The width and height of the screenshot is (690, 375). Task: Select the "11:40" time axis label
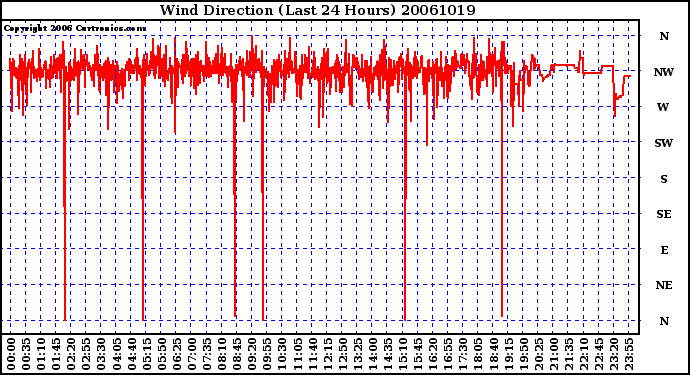coord(312,354)
